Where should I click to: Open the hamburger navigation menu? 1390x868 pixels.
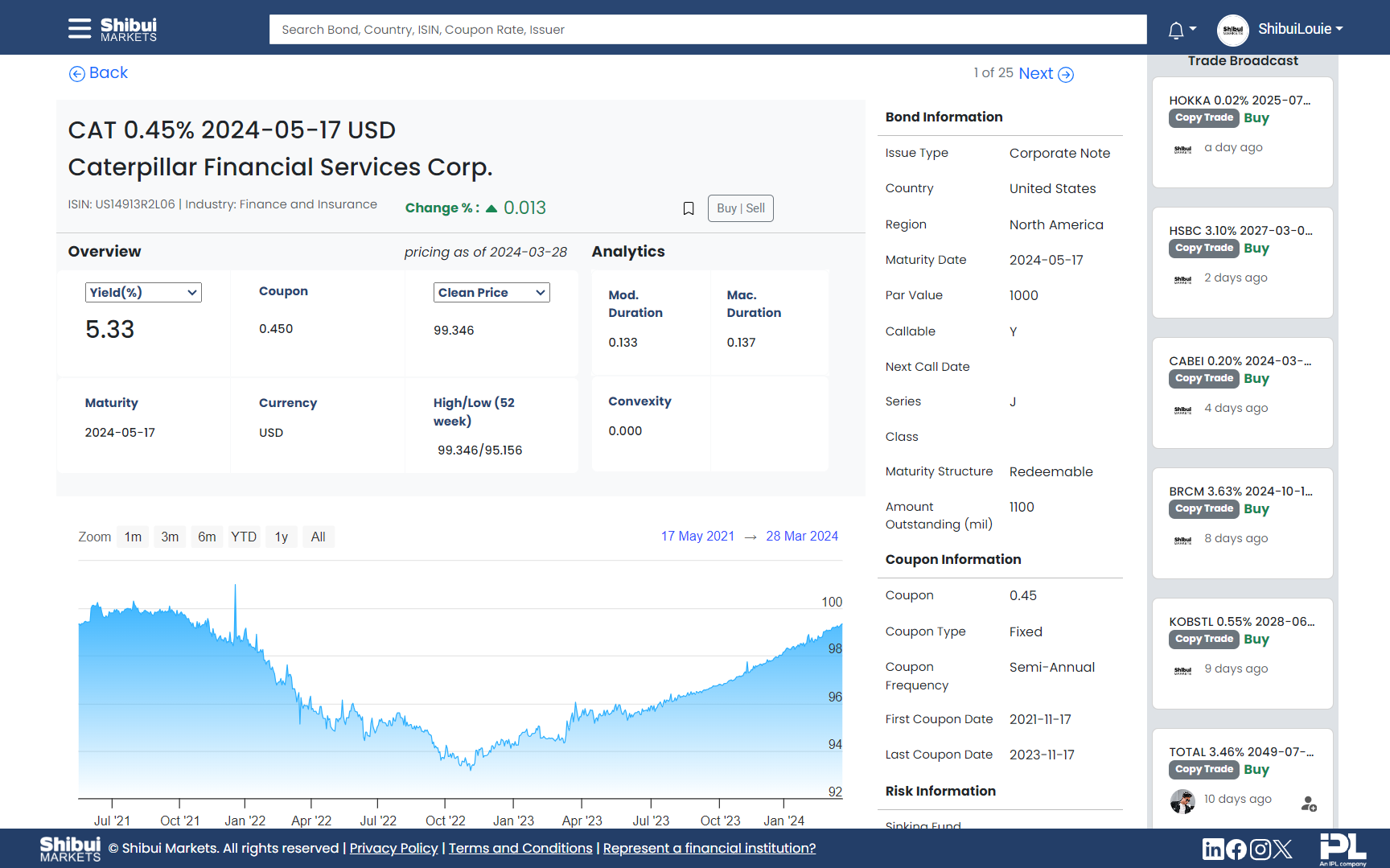(80, 29)
